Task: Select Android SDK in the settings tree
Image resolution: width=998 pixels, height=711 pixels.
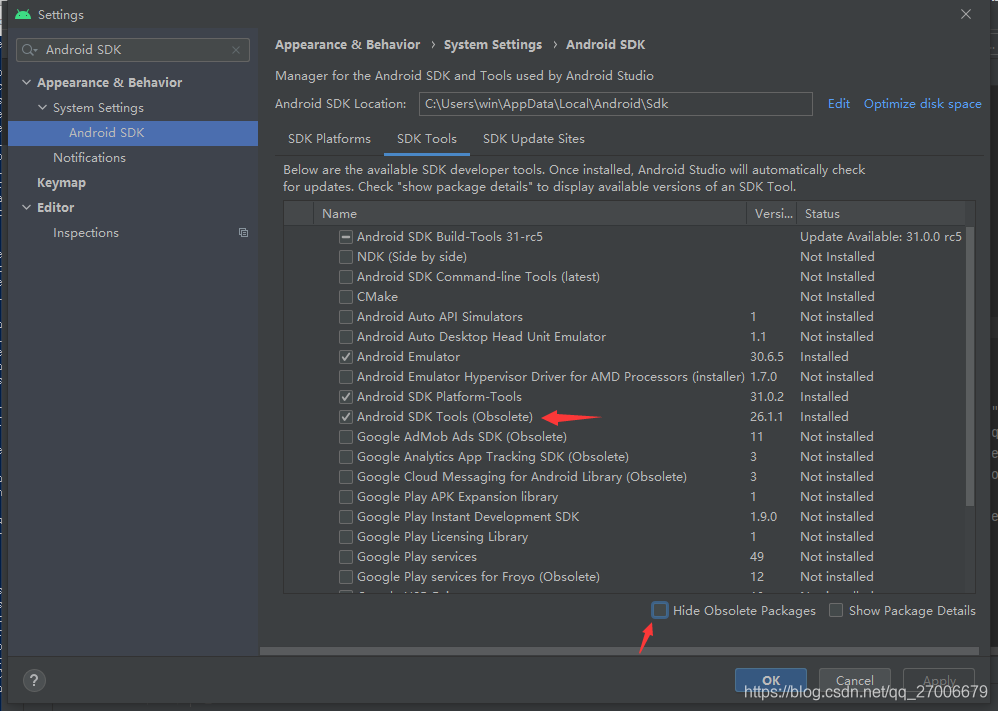Action: pos(133,133)
